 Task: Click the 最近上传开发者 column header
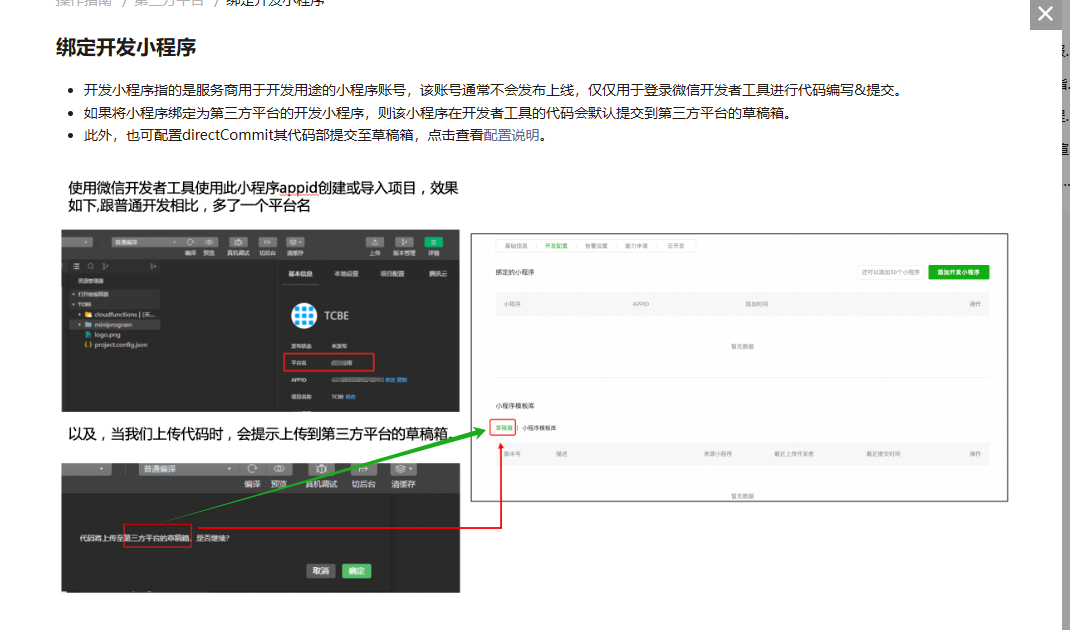794,454
